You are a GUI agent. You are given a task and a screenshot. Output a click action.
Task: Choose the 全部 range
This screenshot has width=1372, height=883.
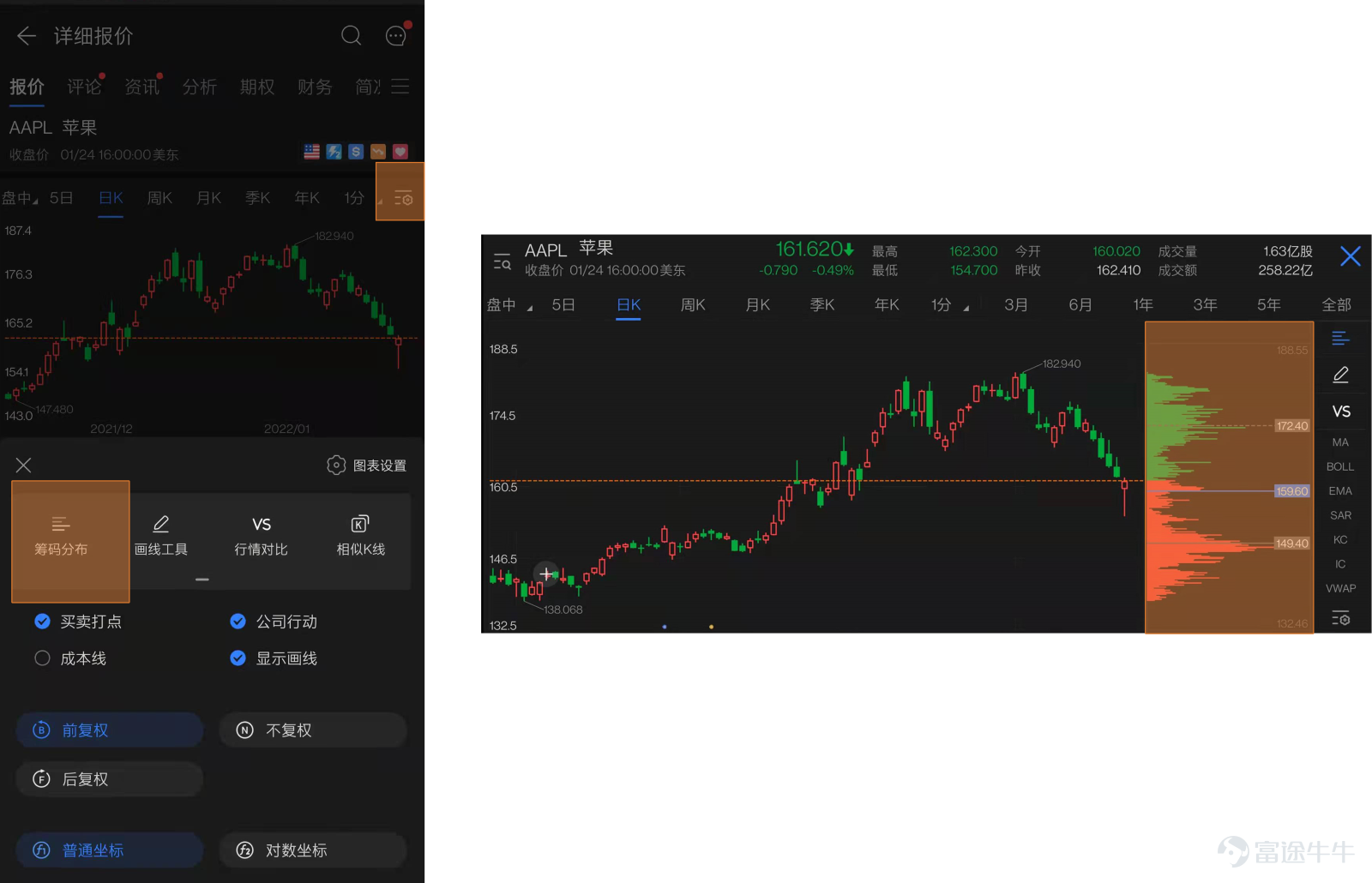[1337, 305]
